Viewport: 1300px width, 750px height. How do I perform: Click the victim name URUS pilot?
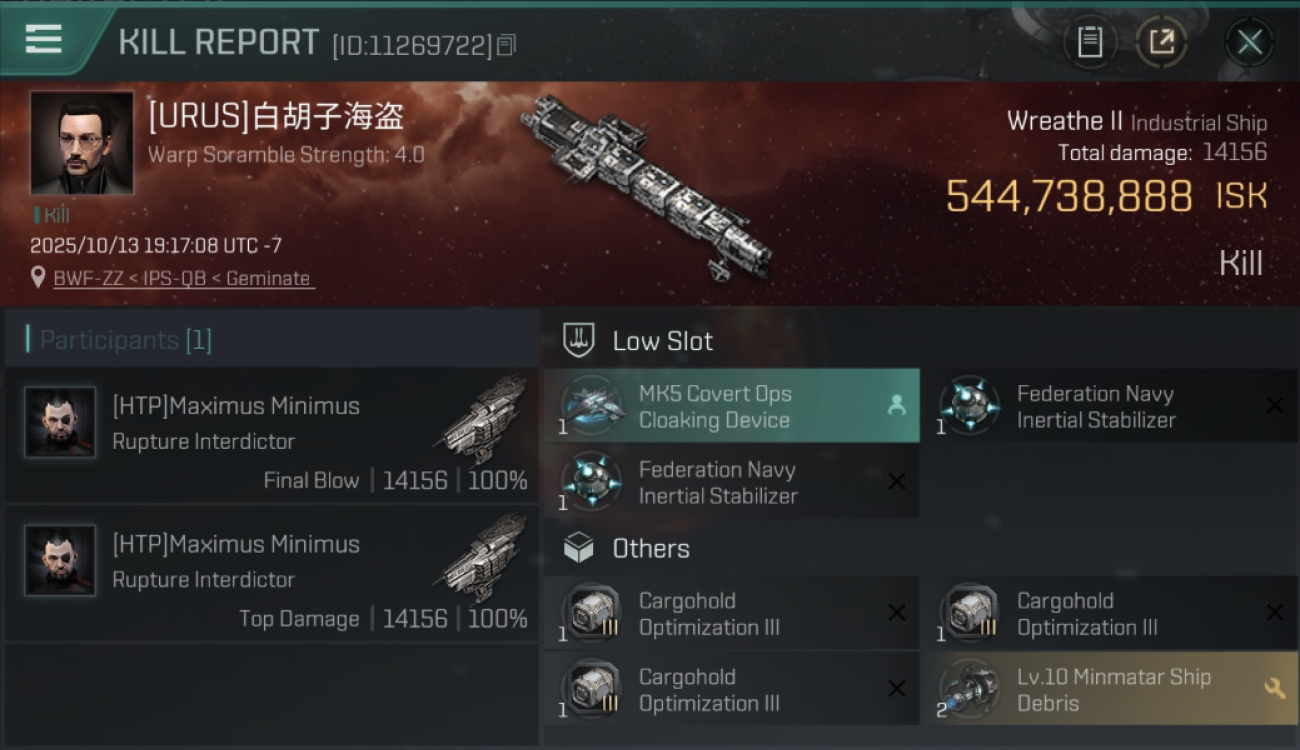[276, 117]
